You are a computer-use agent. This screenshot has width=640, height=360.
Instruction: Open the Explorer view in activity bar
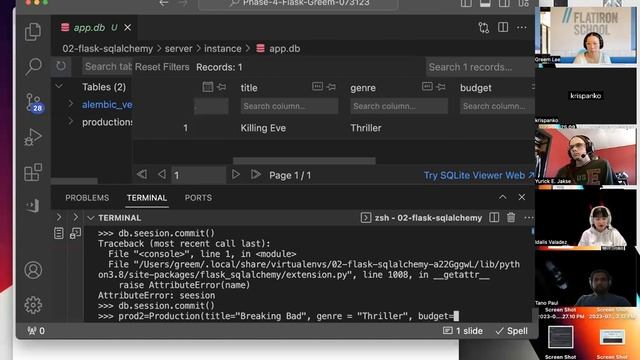33,32
